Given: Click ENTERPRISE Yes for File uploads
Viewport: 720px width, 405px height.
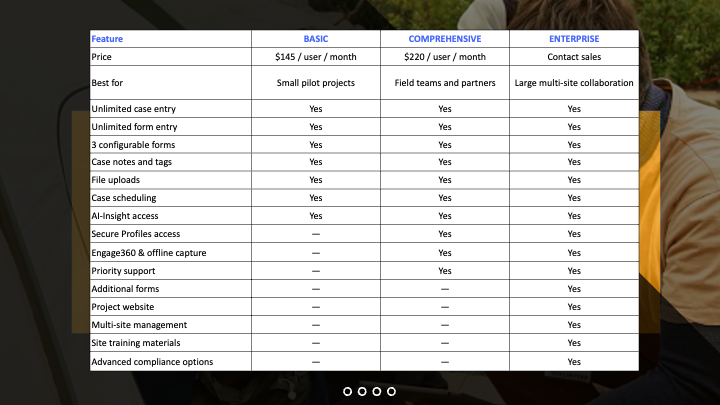Looking at the screenshot, I should coord(574,180).
